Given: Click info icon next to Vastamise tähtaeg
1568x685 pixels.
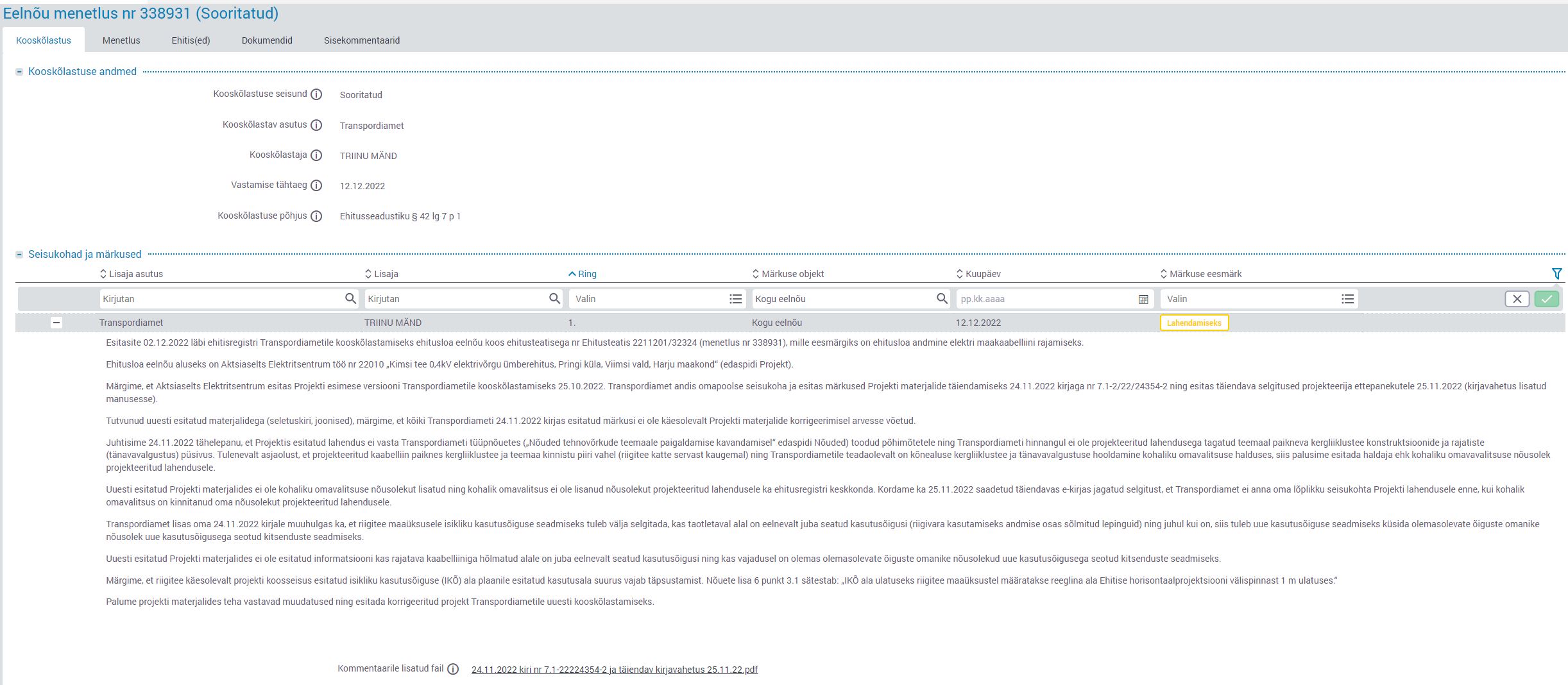Looking at the screenshot, I should [316, 185].
